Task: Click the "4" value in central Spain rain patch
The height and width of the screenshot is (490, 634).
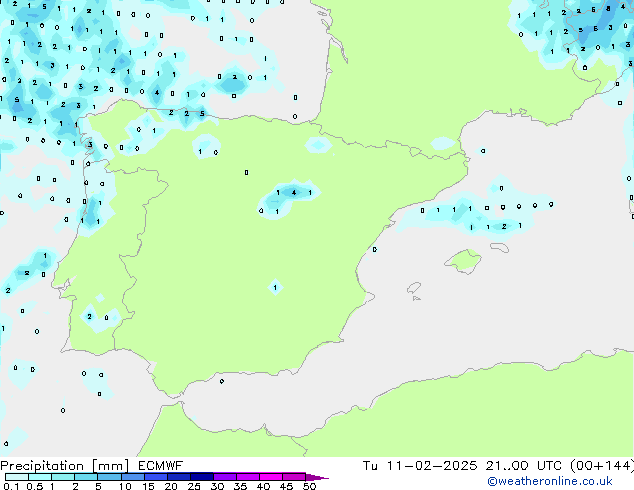Action: pos(294,193)
